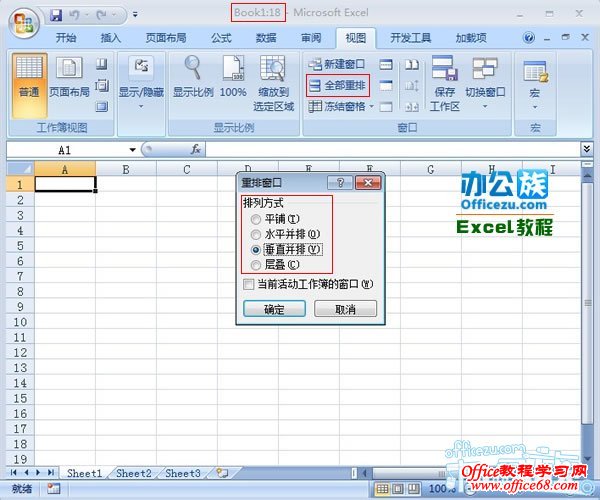This screenshot has width=600, height=500.
Task: Switch to Sheet2 tab
Action: (x=134, y=474)
